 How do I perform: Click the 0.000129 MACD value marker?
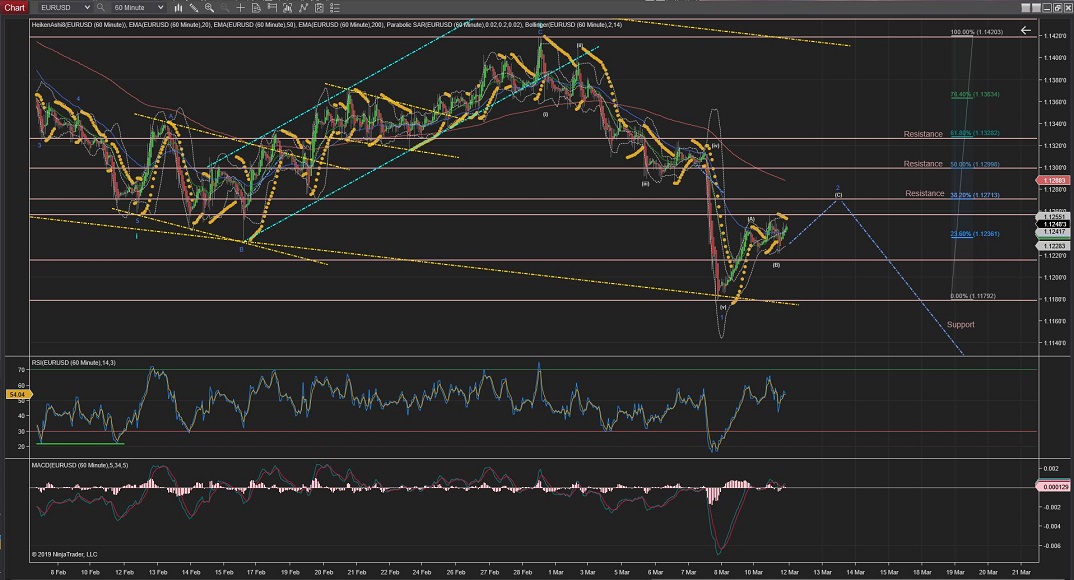1054,487
